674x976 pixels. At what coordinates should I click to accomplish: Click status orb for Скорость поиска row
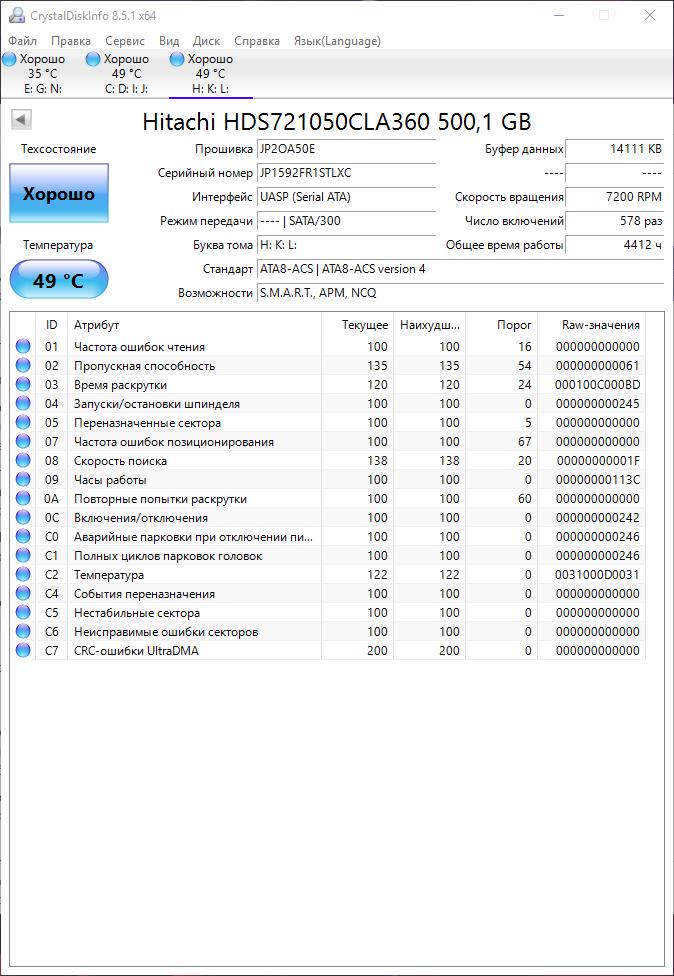[23, 461]
